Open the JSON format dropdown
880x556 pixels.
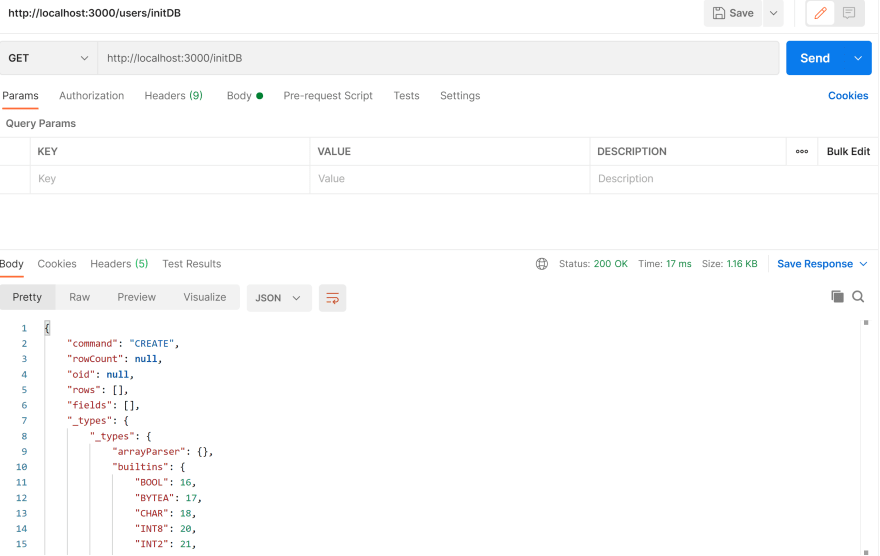(279, 298)
